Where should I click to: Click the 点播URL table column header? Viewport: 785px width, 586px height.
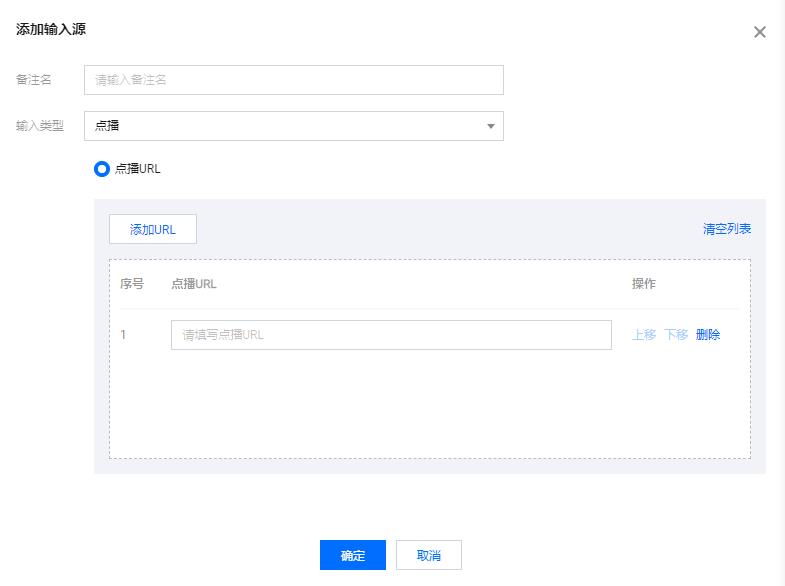tap(194, 284)
